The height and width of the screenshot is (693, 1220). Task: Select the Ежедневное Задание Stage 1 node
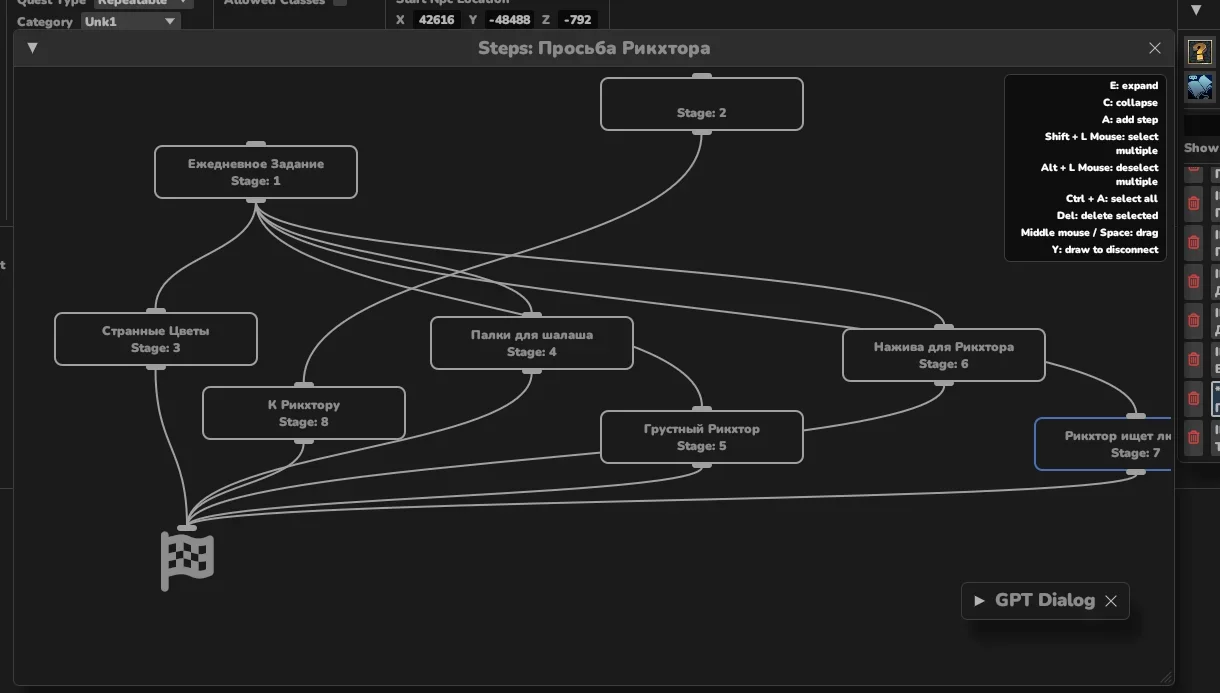[256, 172]
